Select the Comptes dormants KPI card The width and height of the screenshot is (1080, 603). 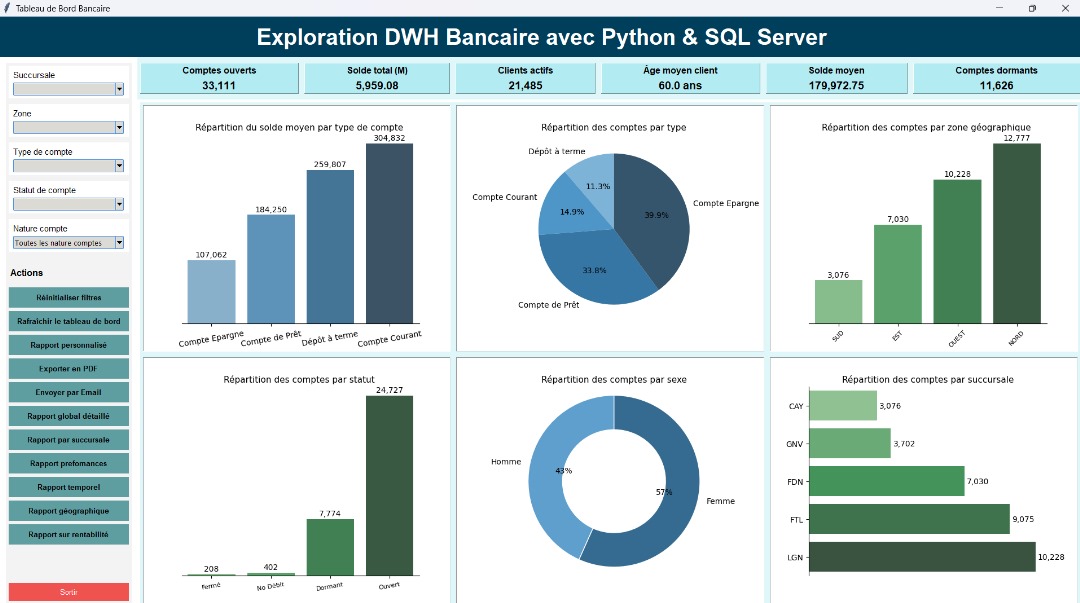(995, 78)
